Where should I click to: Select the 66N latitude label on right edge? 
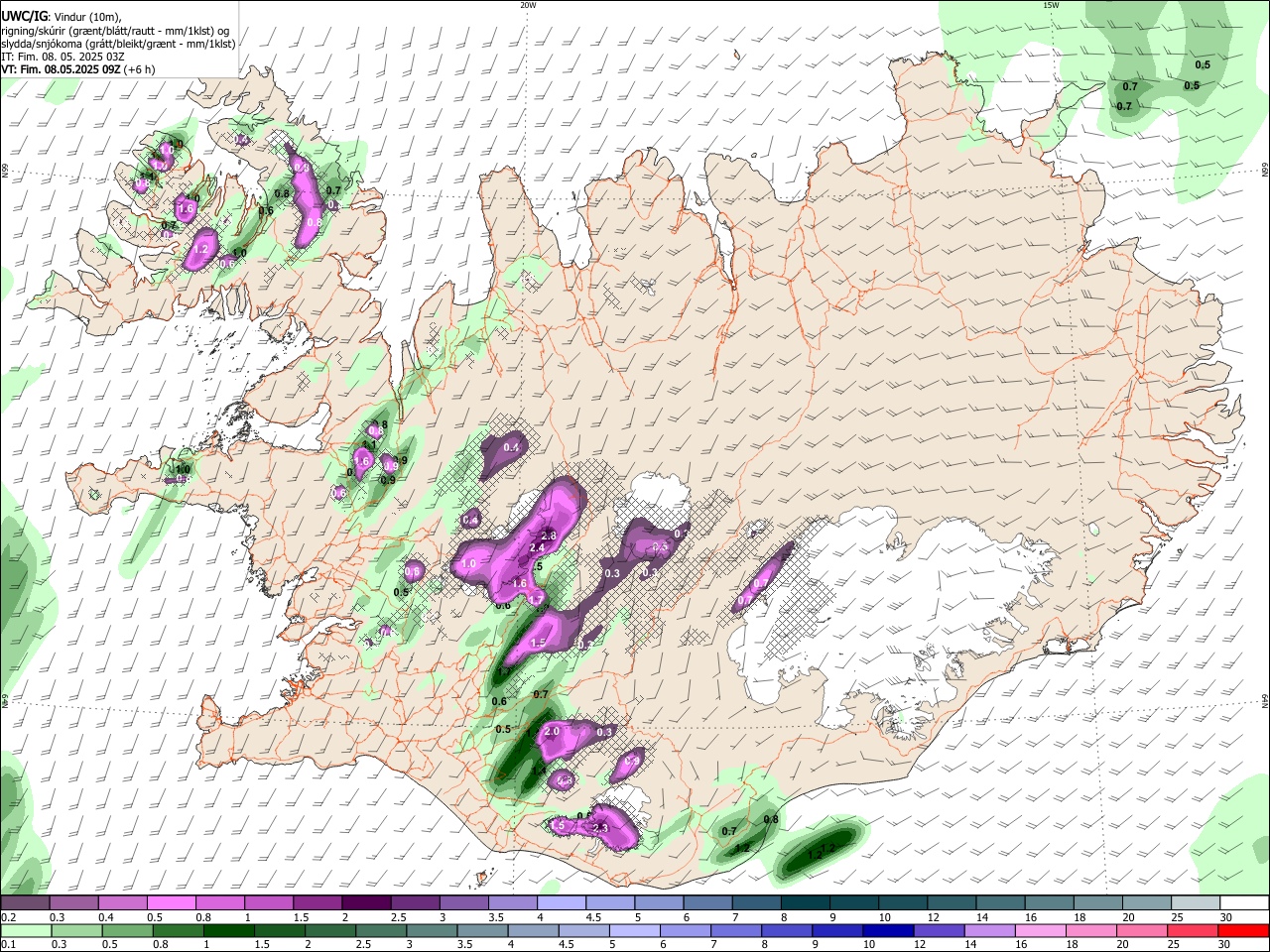click(1265, 171)
